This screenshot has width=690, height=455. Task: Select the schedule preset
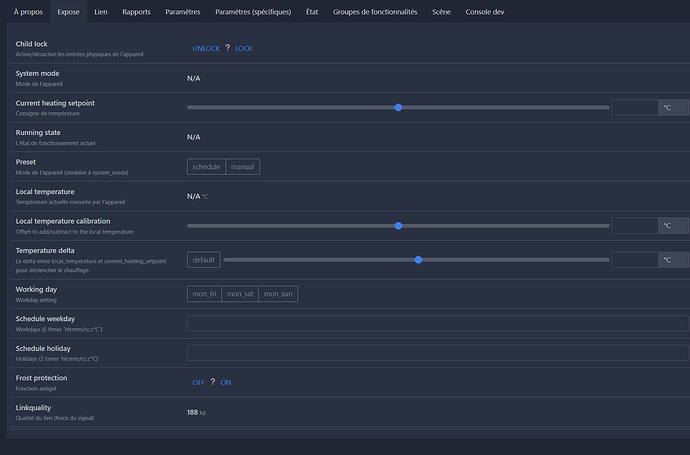coord(206,167)
